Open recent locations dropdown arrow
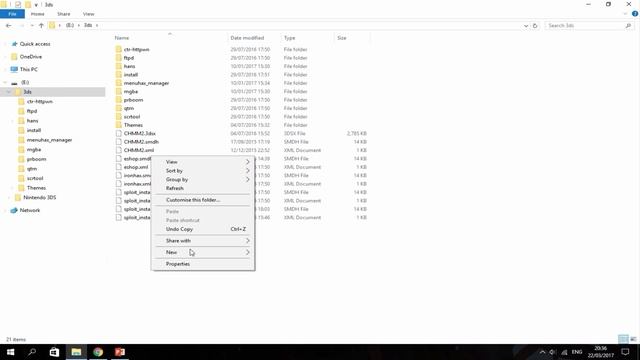This screenshot has width=640, height=360. (x=32, y=25)
